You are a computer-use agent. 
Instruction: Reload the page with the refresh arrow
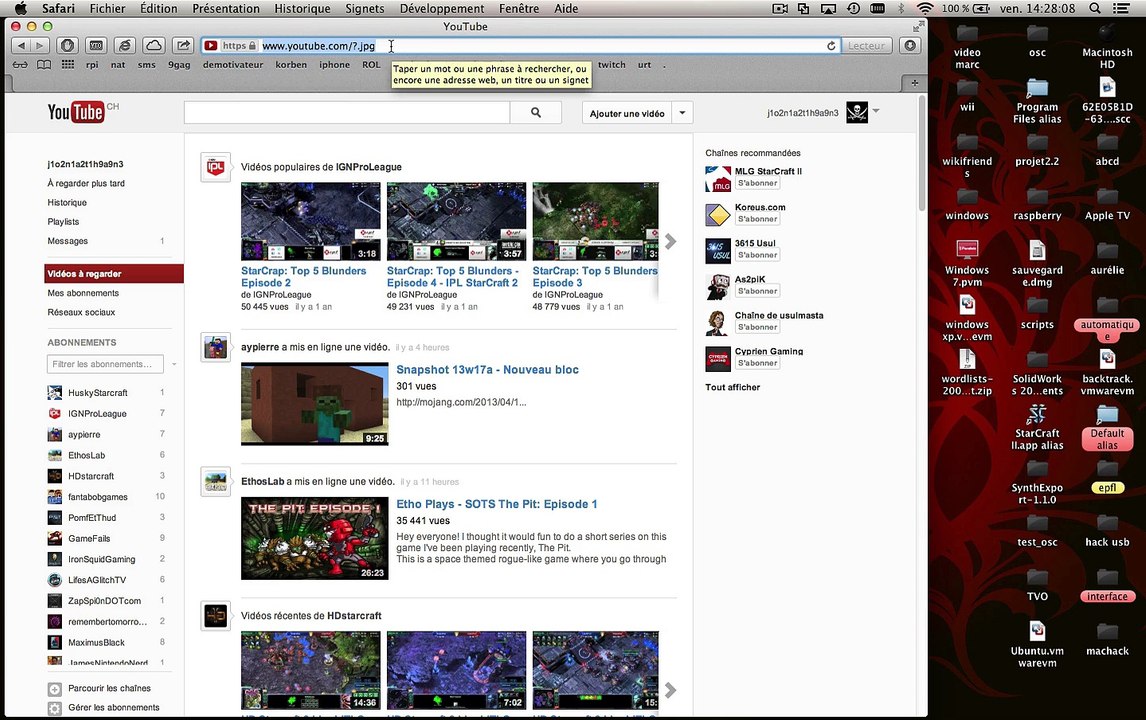pyautogui.click(x=831, y=45)
